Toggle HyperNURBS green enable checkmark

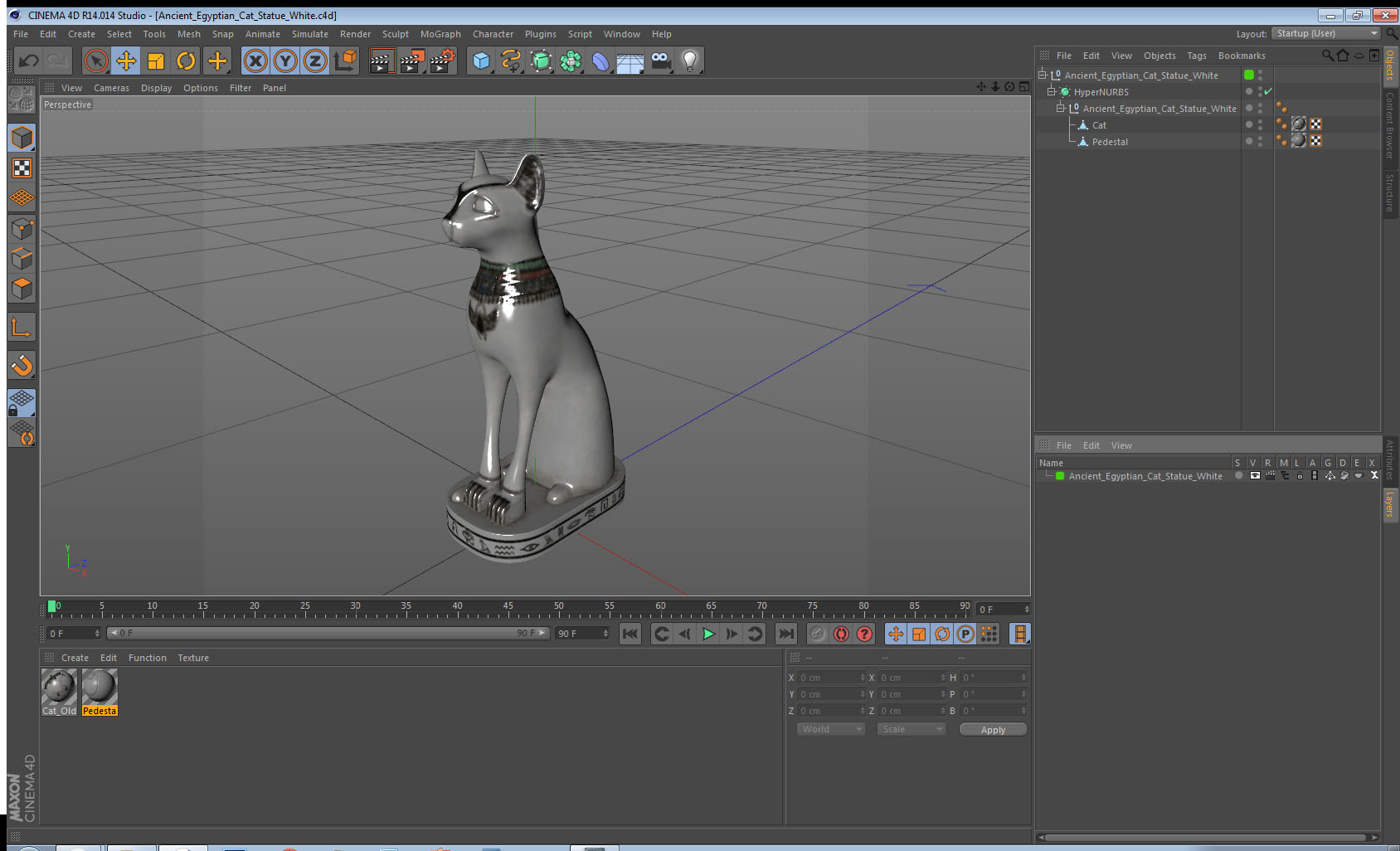[x=1268, y=91]
